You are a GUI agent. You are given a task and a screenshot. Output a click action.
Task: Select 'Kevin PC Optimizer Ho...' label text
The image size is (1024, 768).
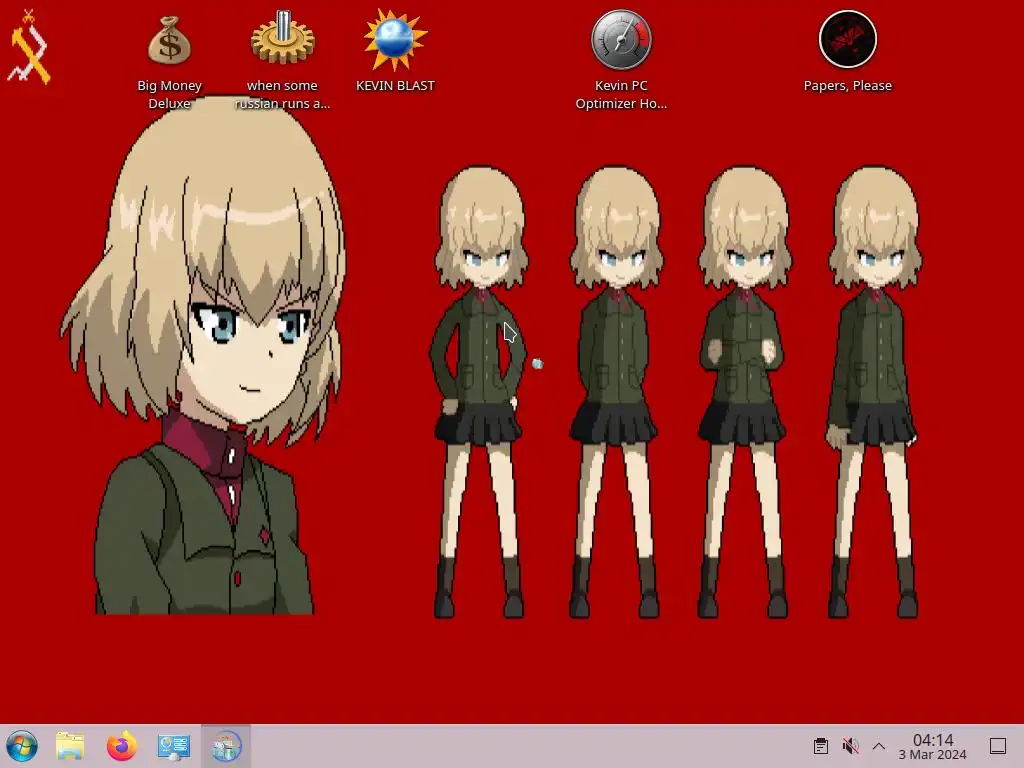tap(621, 95)
